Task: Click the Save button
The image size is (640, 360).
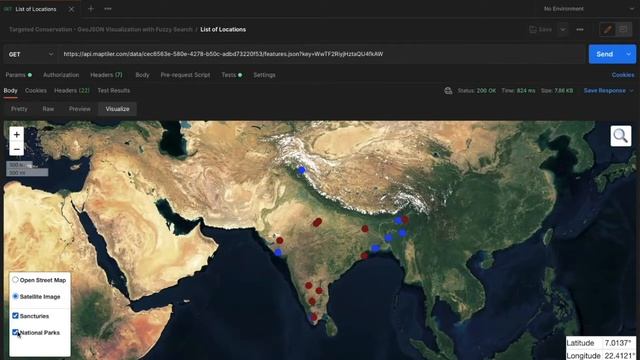Action: 541,29
